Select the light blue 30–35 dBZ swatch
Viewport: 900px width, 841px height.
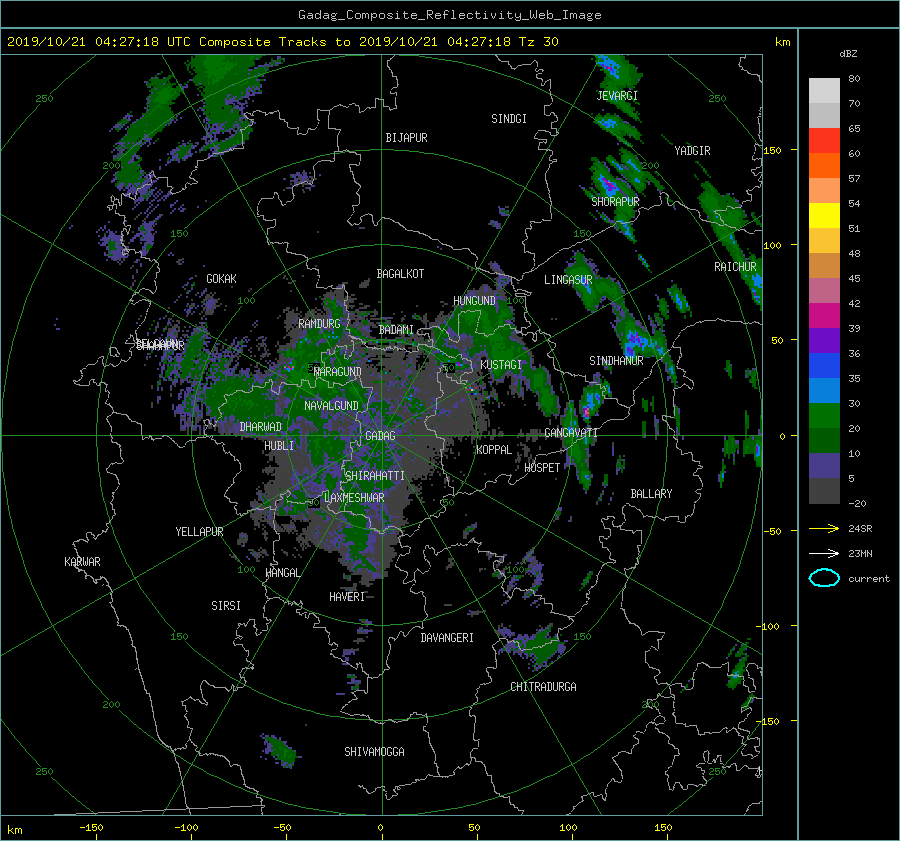(x=824, y=391)
